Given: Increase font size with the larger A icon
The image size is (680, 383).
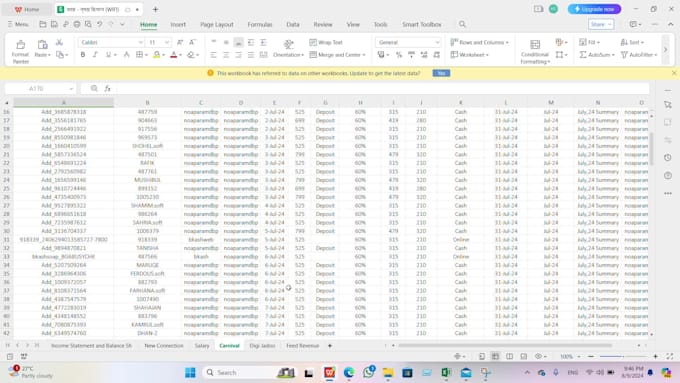Looking at the screenshot, I should point(180,42).
